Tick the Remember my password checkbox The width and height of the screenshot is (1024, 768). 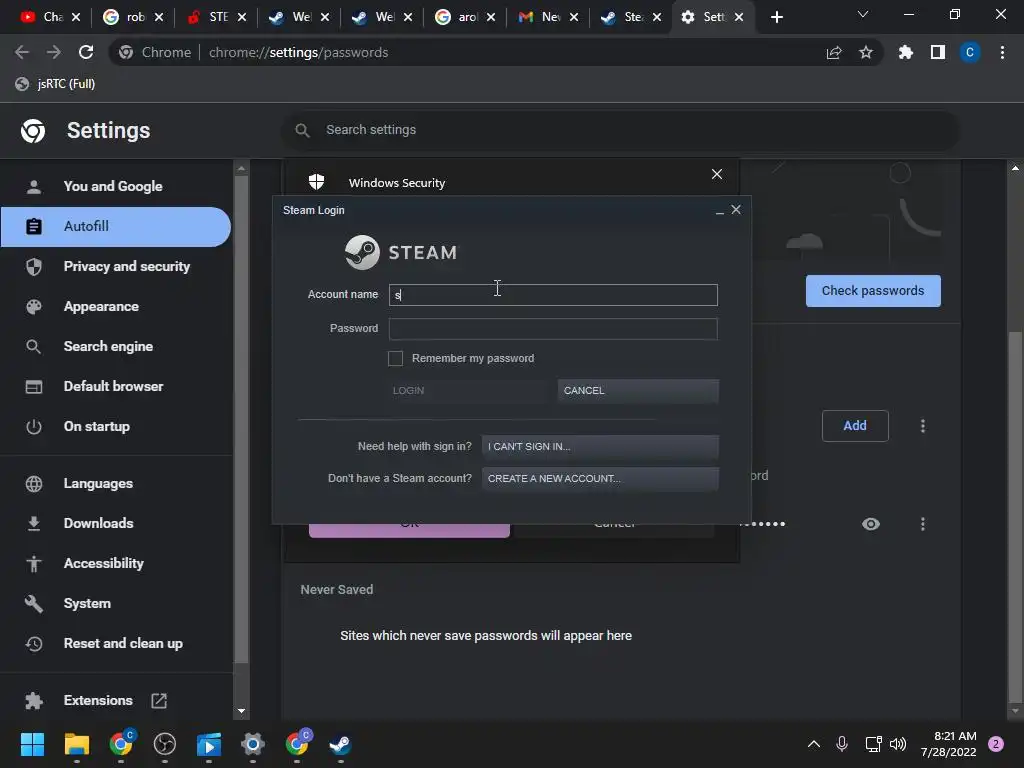pyautogui.click(x=395, y=358)
